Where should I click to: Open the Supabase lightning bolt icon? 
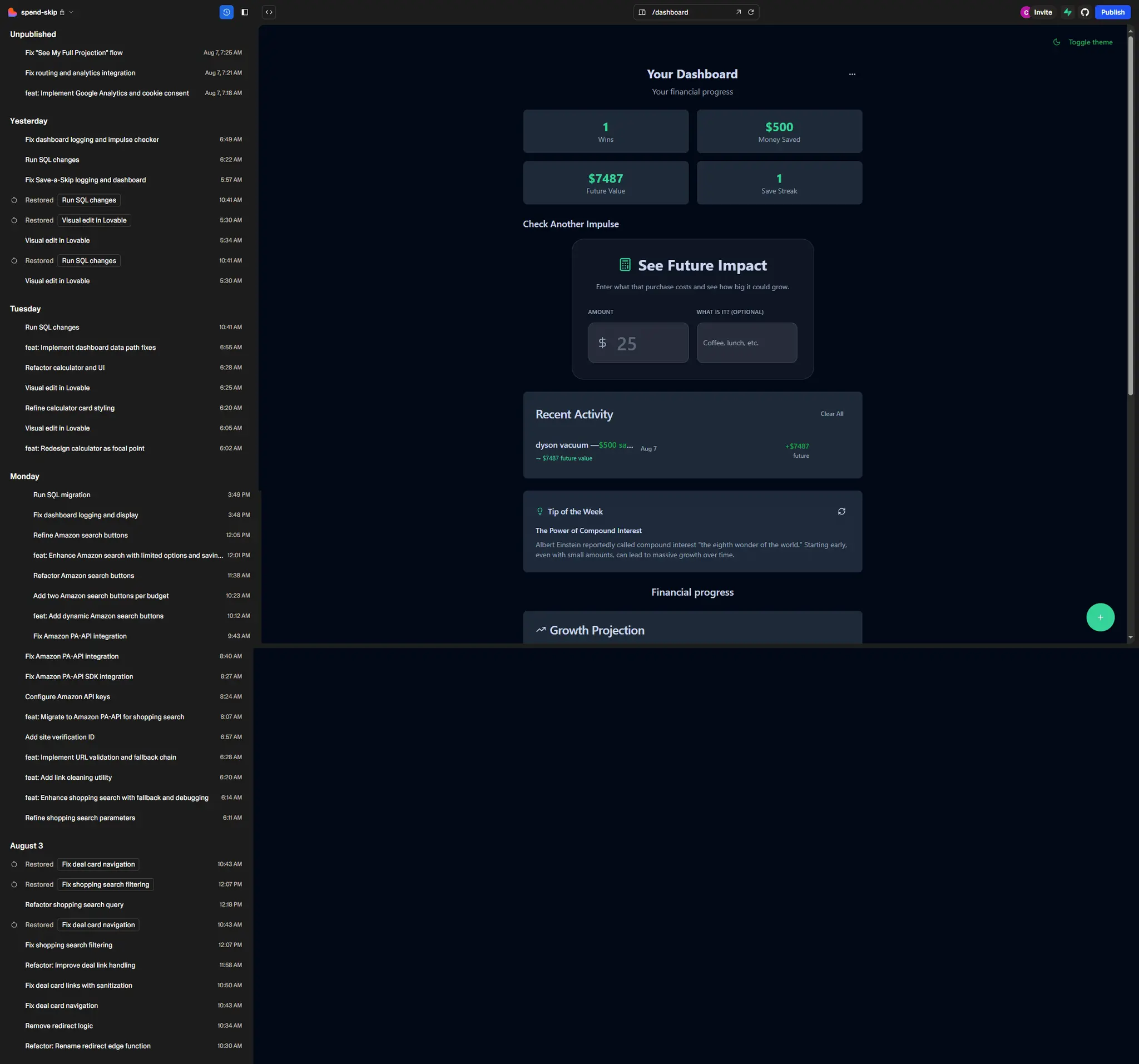click(x=1067, y=12)
